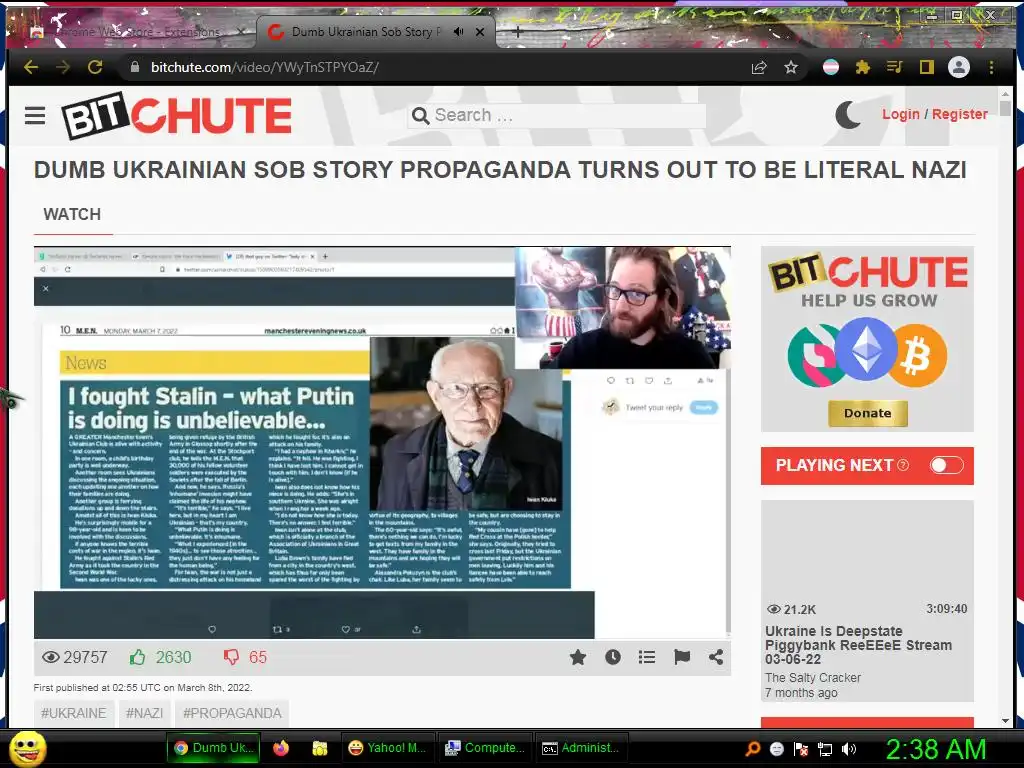The image size is (1024, 768).
Task: Reload the page
Action: (95, 67)
